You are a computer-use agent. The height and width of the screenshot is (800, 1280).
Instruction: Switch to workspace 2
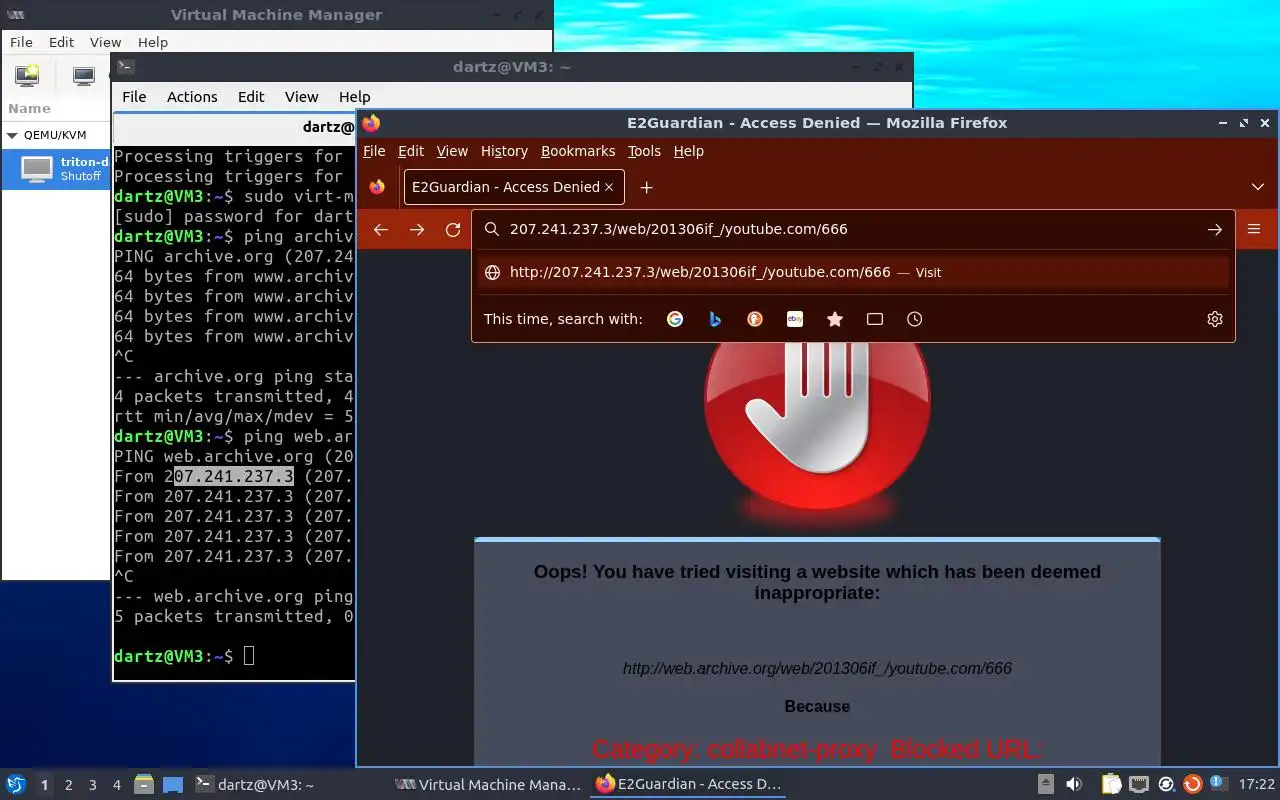(68, 785)
